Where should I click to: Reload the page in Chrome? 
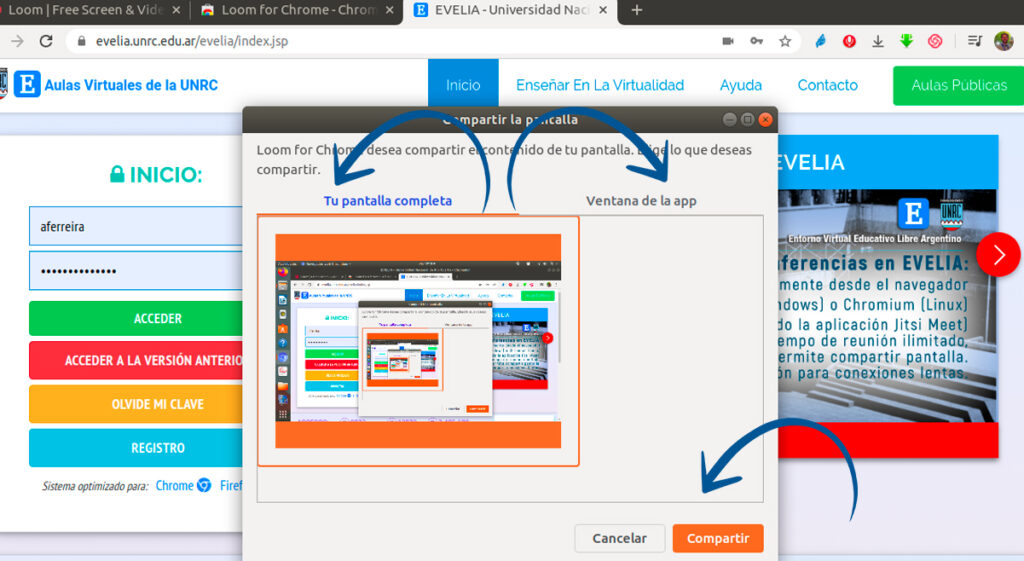pos(46,41)
